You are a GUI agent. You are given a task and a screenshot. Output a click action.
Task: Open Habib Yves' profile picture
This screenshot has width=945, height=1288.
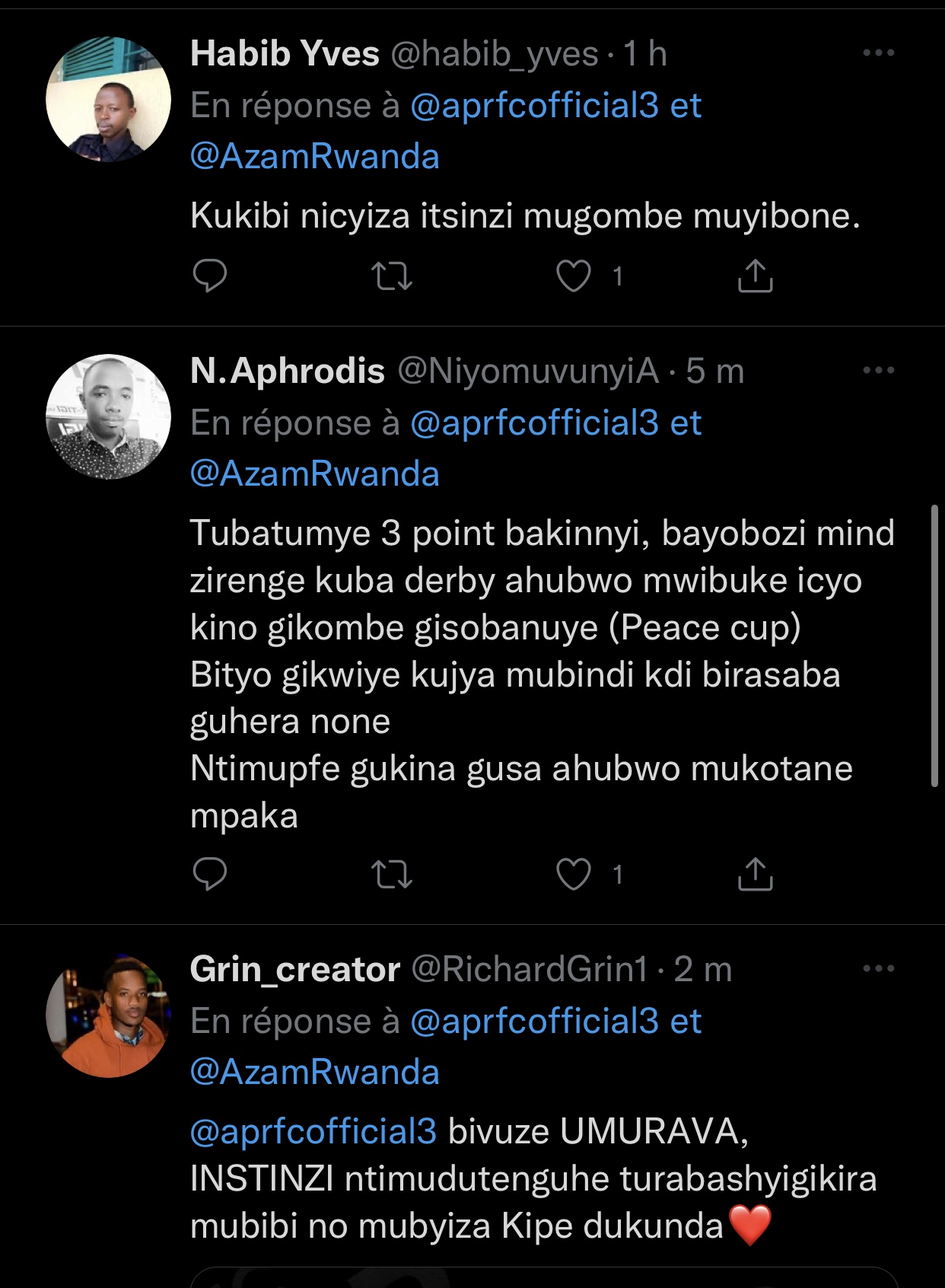(108, 100)
